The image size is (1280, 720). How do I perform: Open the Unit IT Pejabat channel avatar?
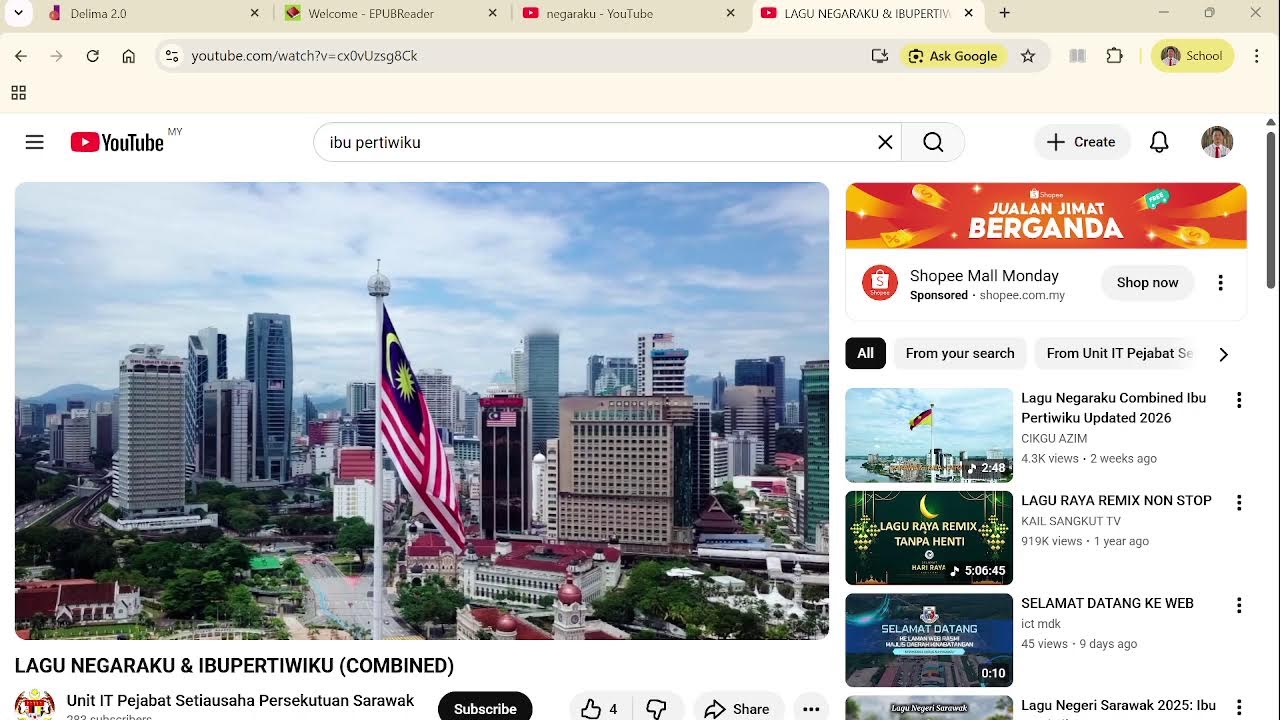35,705
